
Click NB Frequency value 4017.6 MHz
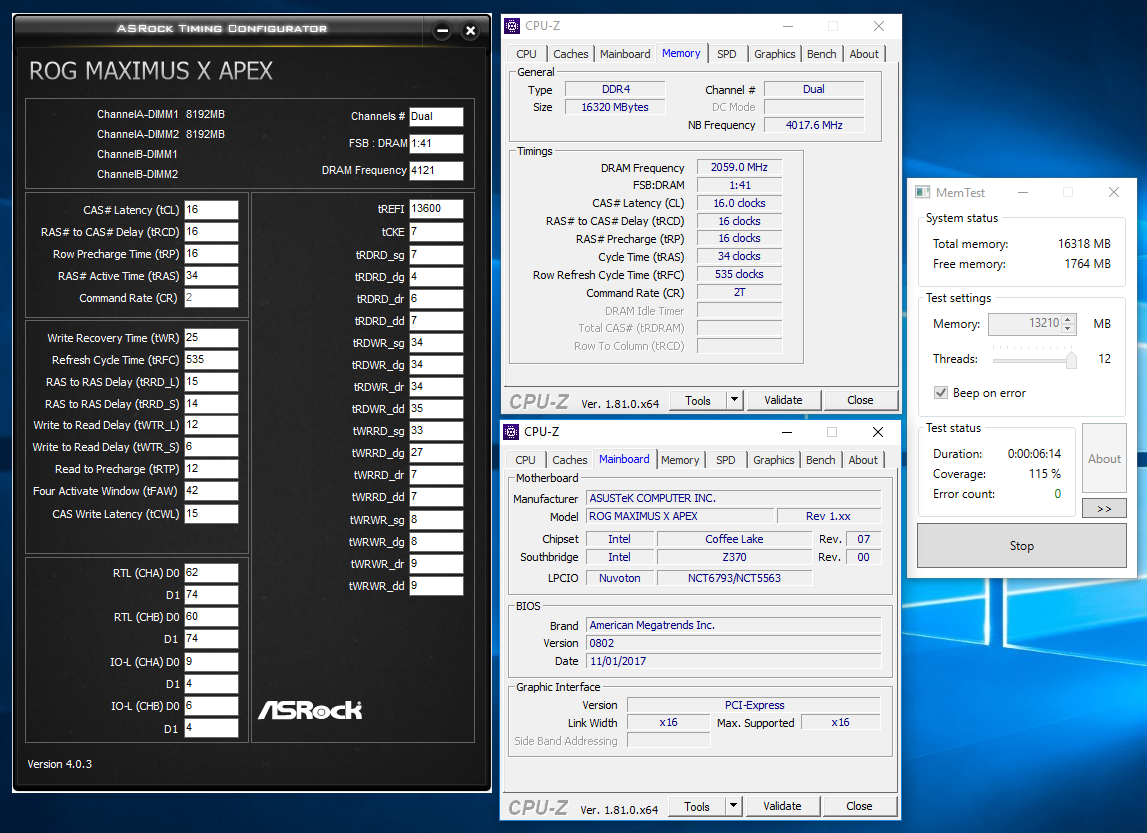[814, 125]
